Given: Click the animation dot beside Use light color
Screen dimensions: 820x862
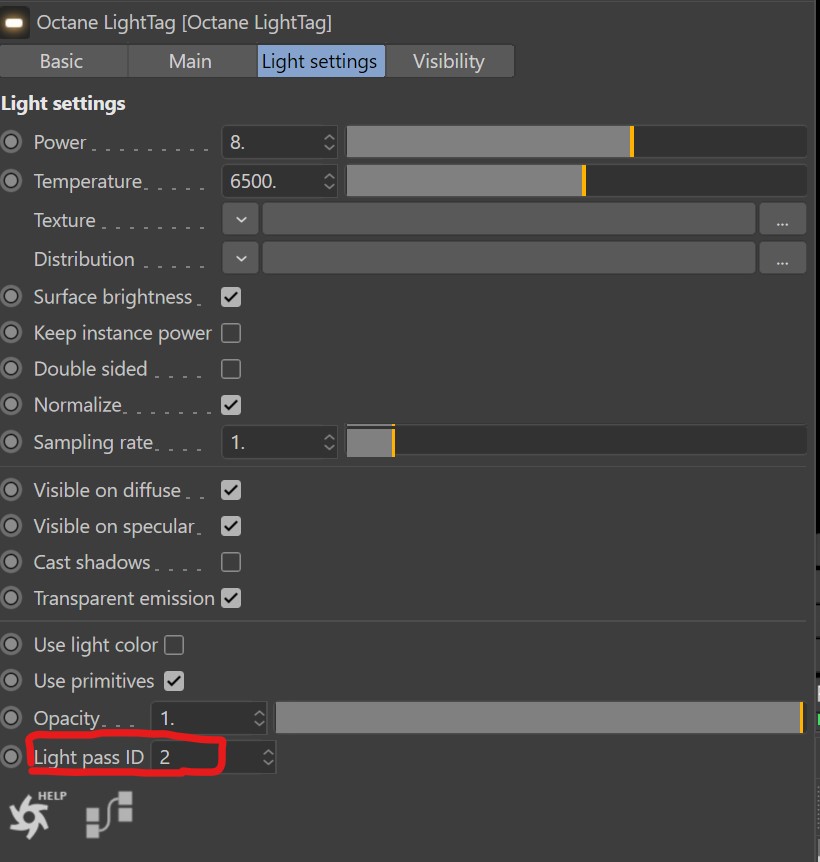Looking at the screenshot, I should click(x=11, y=644).
